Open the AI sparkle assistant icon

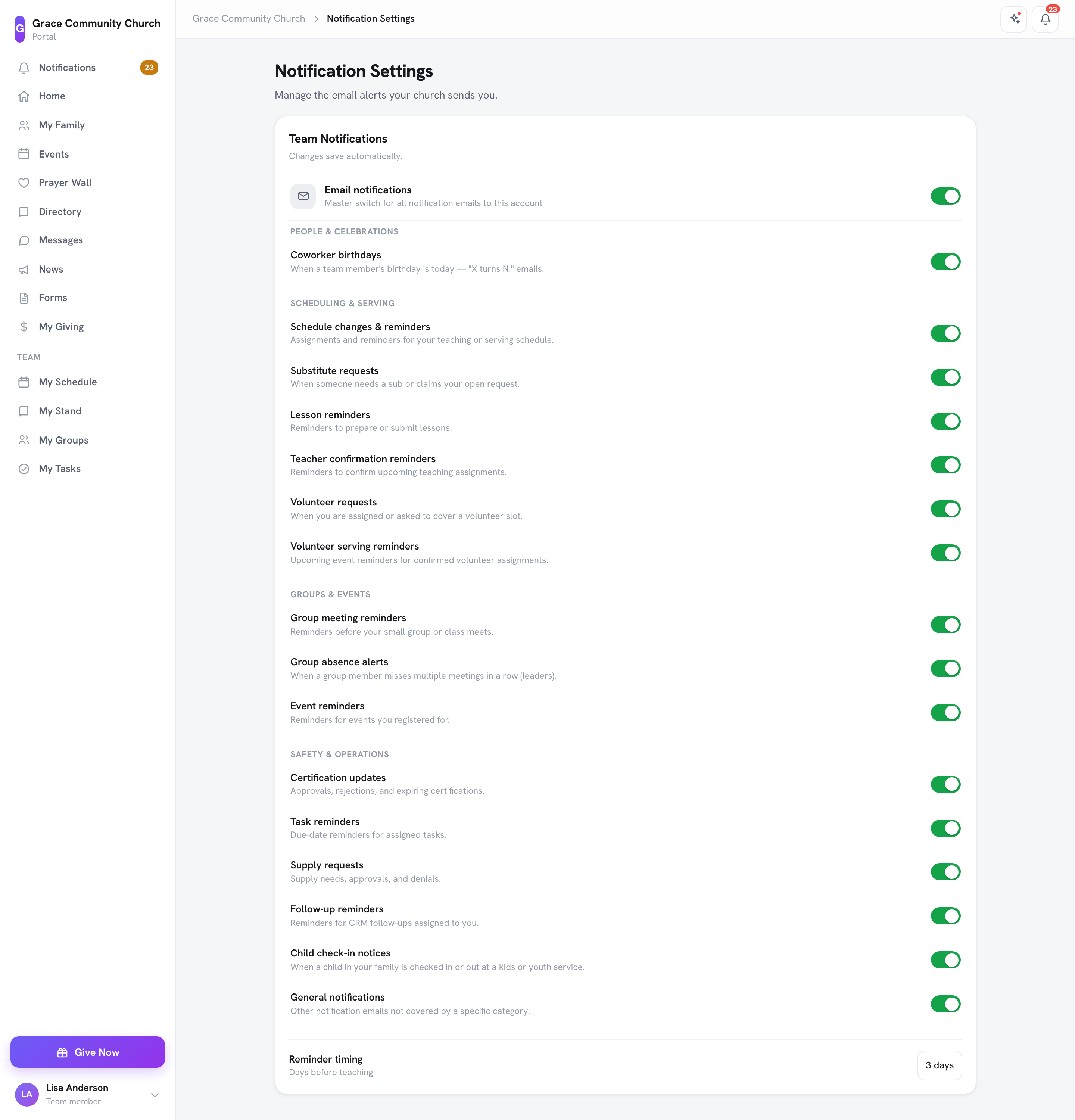pos(1014,19)
